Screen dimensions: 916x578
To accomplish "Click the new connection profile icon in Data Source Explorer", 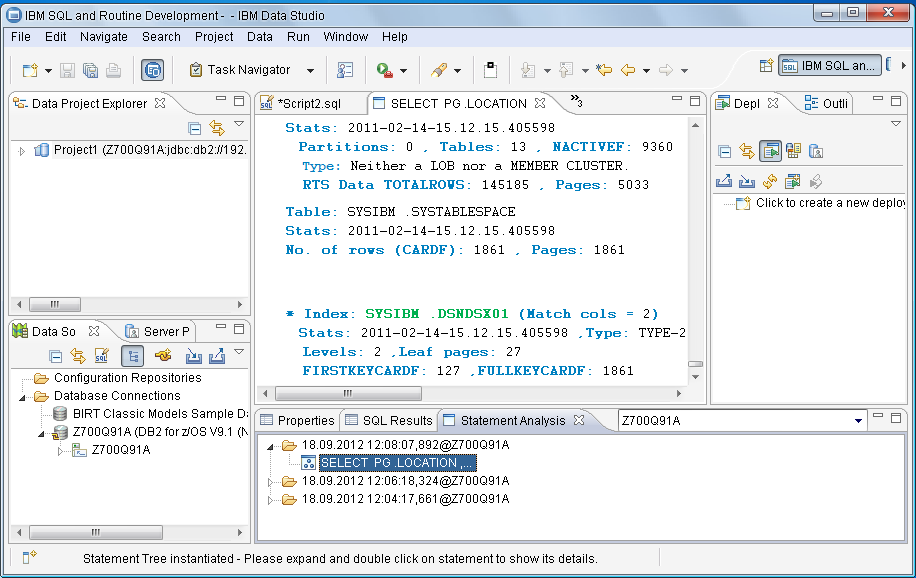I will point(164,356).
